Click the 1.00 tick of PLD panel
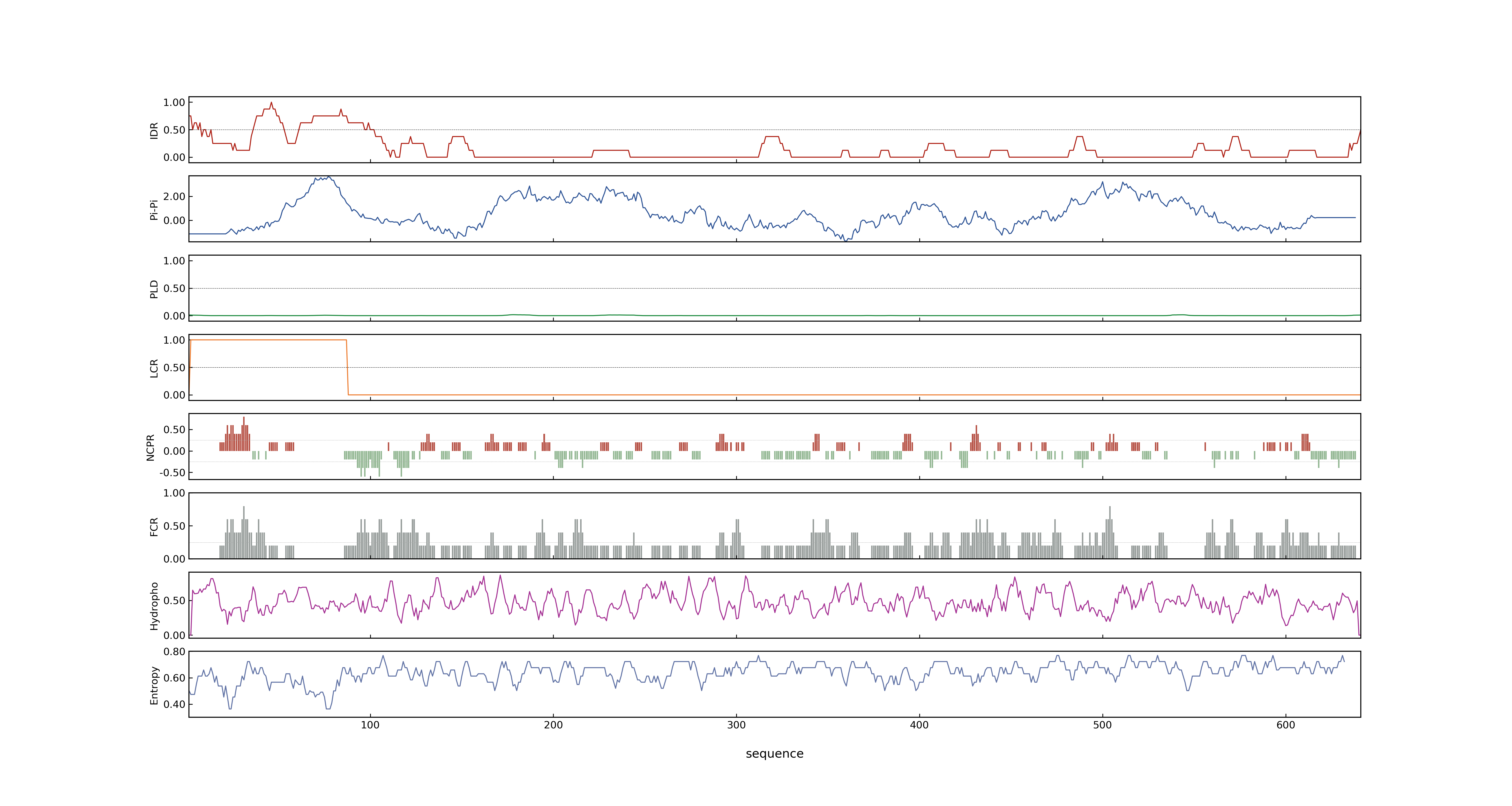Image resolution: width=1512 pixels, height=806 pixels. 174,261
